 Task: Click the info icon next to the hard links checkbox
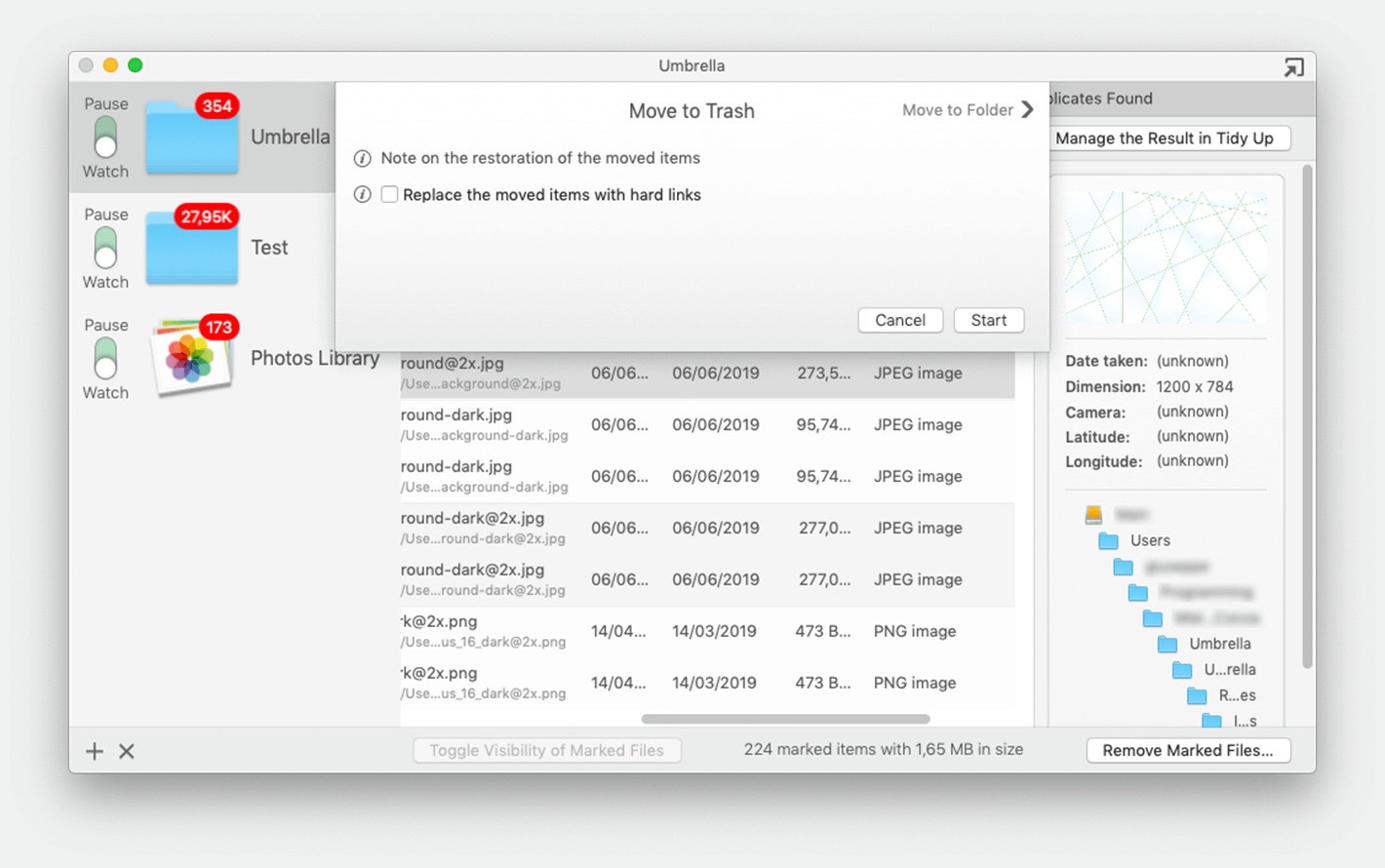[362, 194]
